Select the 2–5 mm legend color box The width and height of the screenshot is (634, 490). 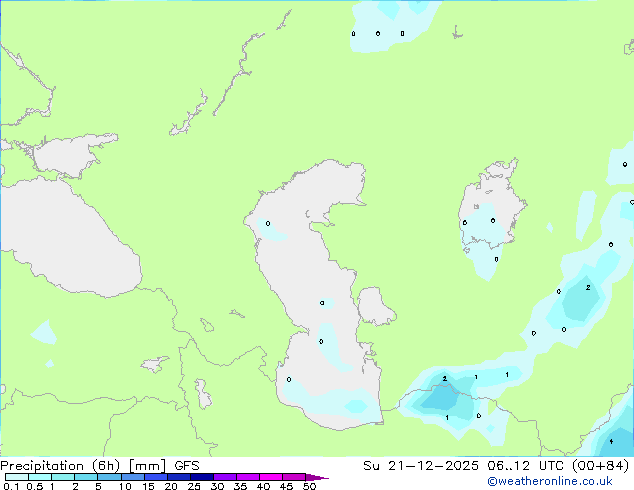pyautogui.click(x=86, y=477)
